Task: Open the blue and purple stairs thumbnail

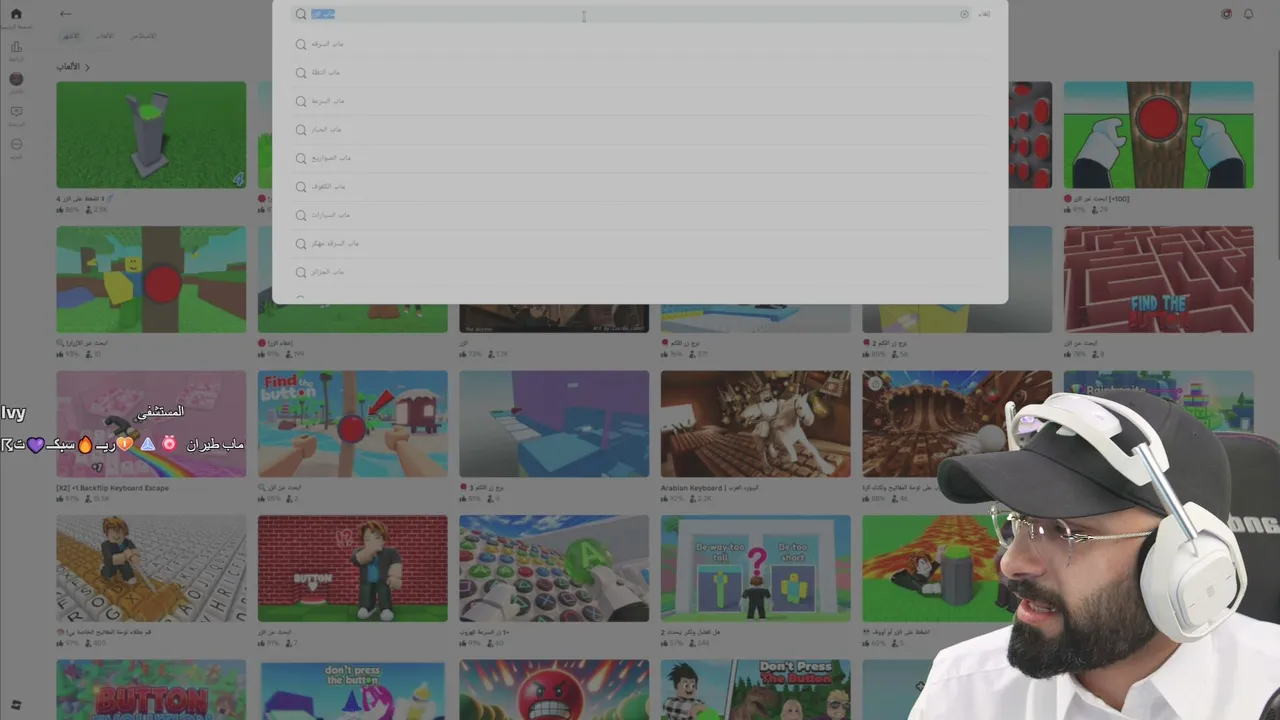Action: pyautogui.click(x=554, y=424)
